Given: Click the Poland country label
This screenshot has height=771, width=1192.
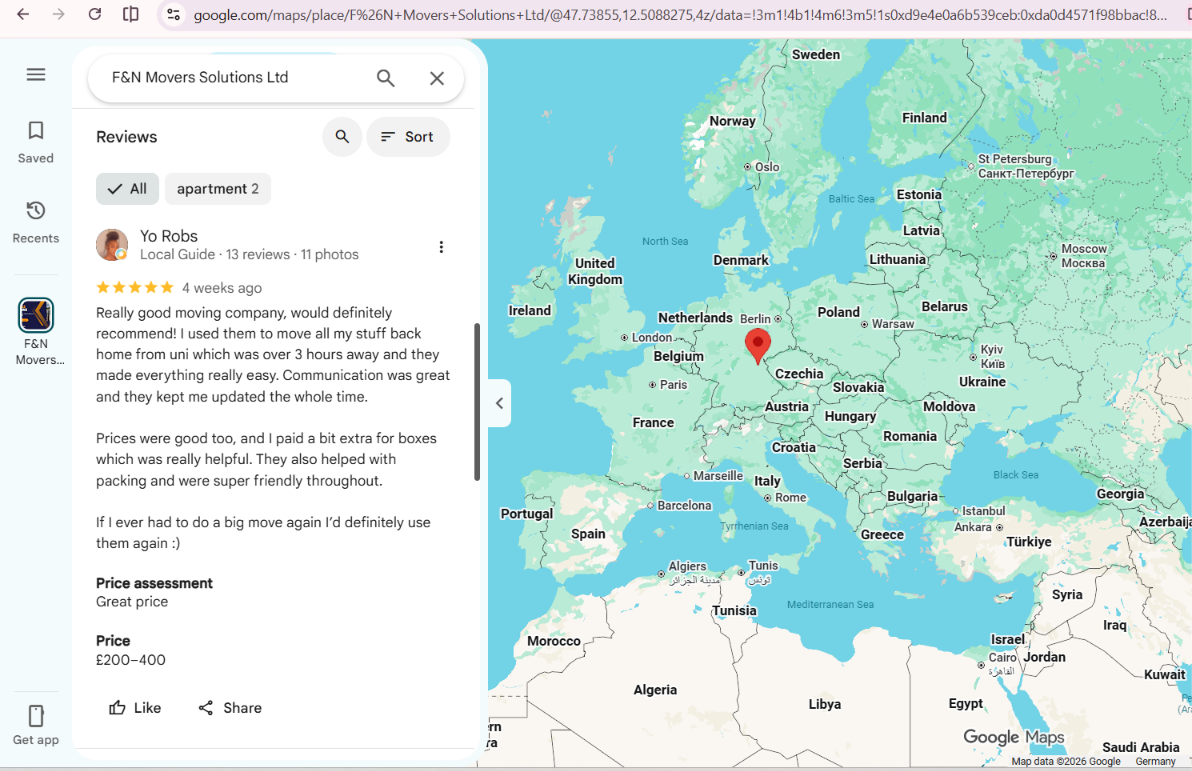Looking at the screenshot, I should coord(839,312).
